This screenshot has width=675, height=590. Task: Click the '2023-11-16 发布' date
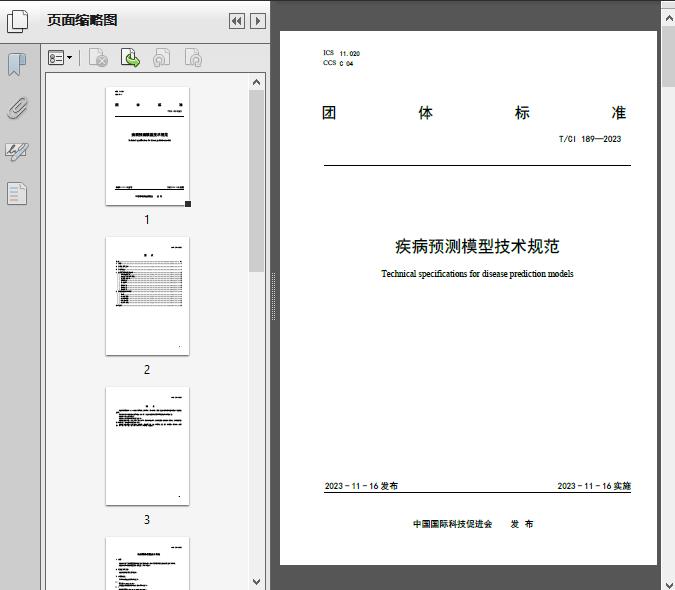tap(361, 486)
